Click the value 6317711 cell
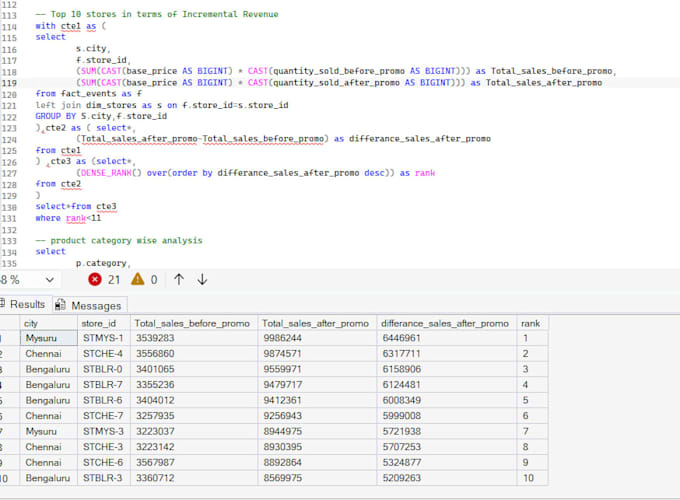 447,353
